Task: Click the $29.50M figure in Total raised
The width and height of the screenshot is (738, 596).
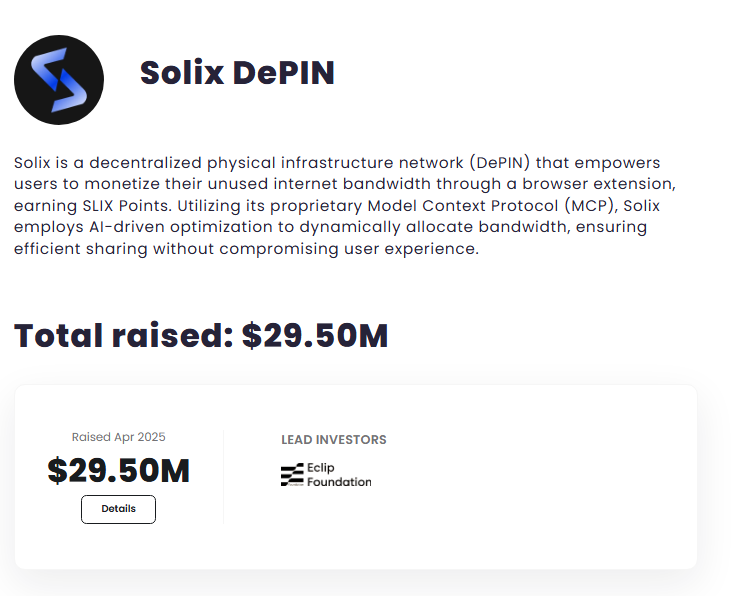Action: tap(315, 336)
